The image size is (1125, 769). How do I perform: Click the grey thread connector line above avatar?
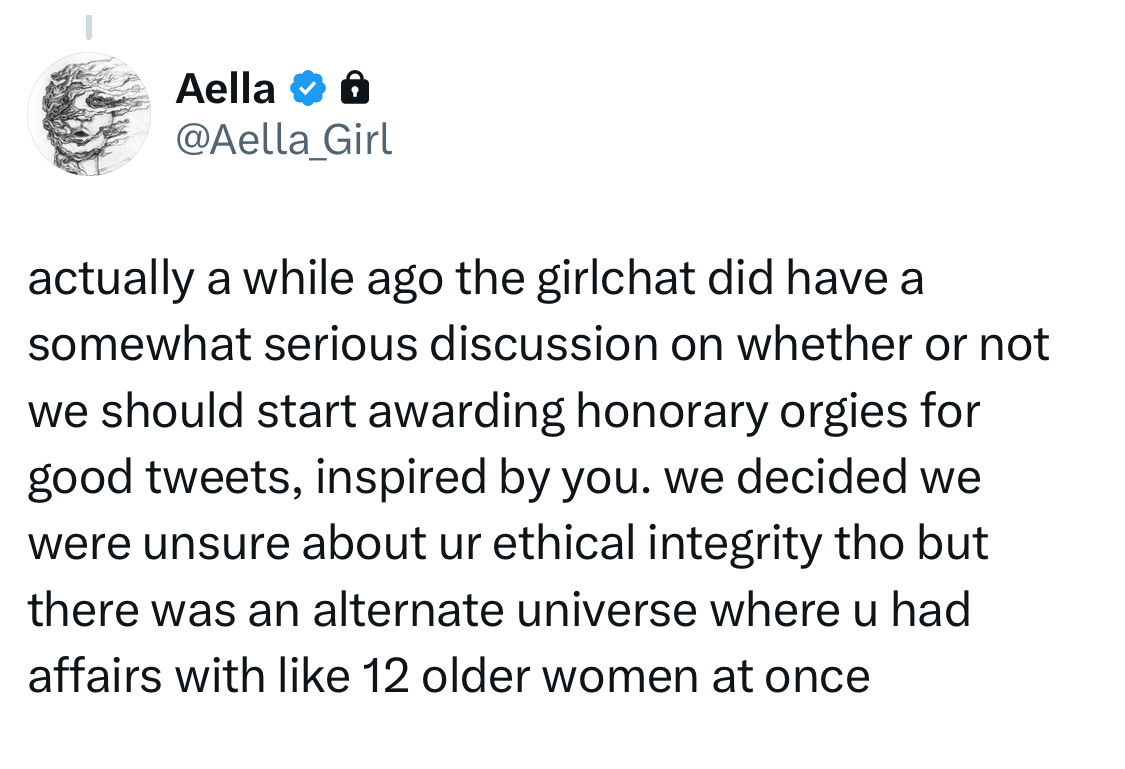(89, 27)
